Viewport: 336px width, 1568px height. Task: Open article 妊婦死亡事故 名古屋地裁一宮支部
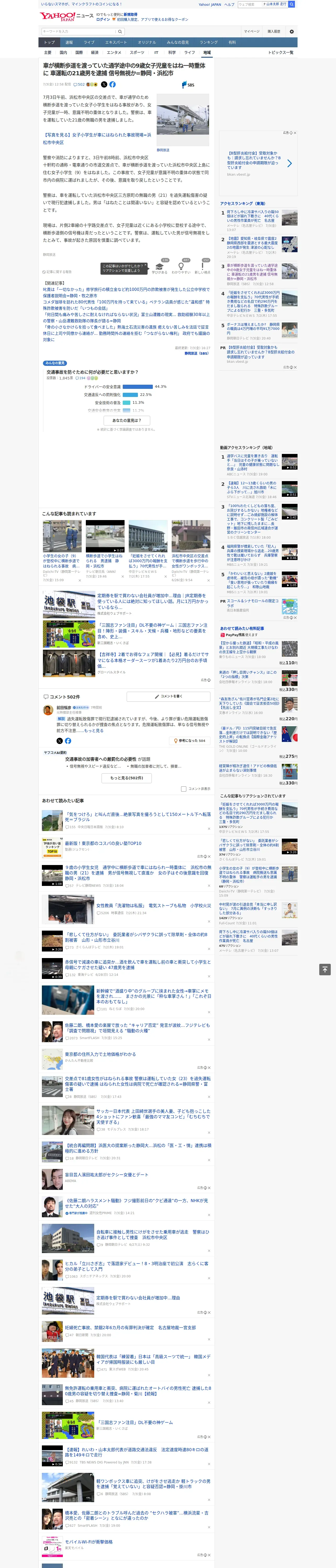tap(131, 1328)
